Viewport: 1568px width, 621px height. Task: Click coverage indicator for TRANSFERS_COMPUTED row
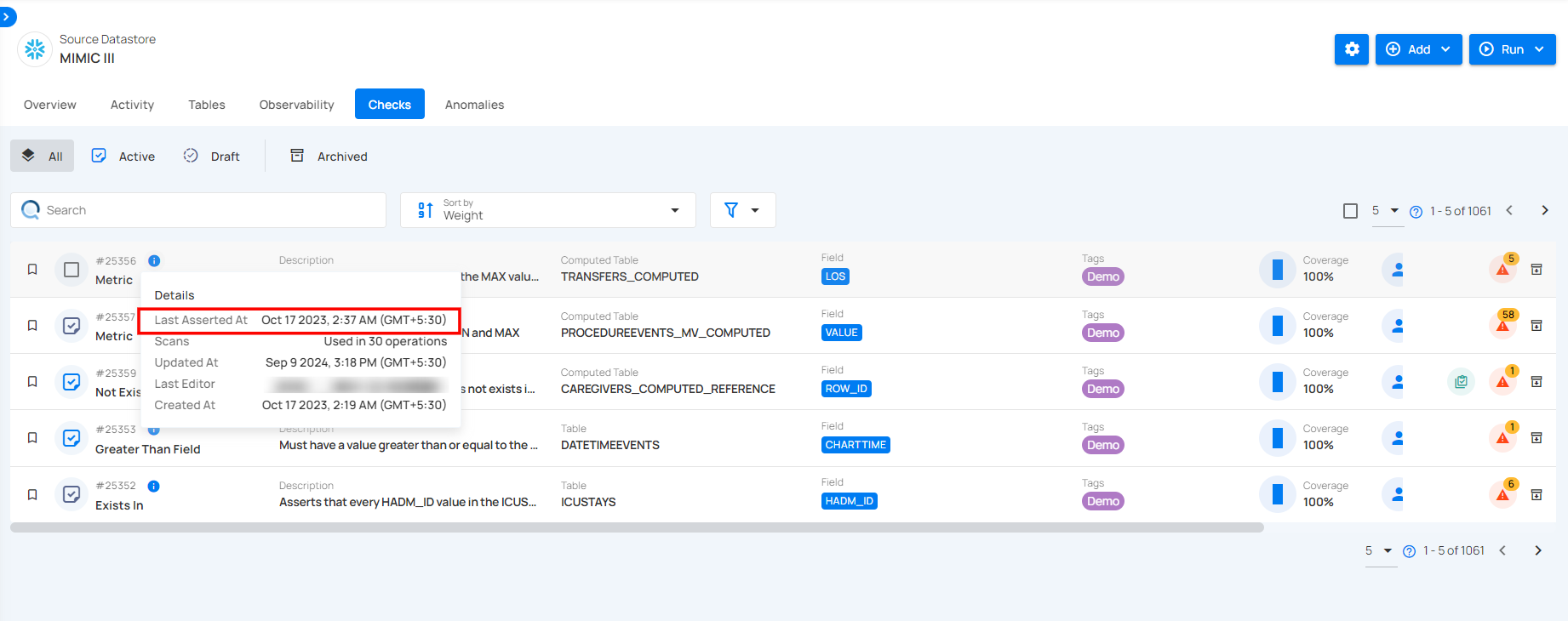1277,270
